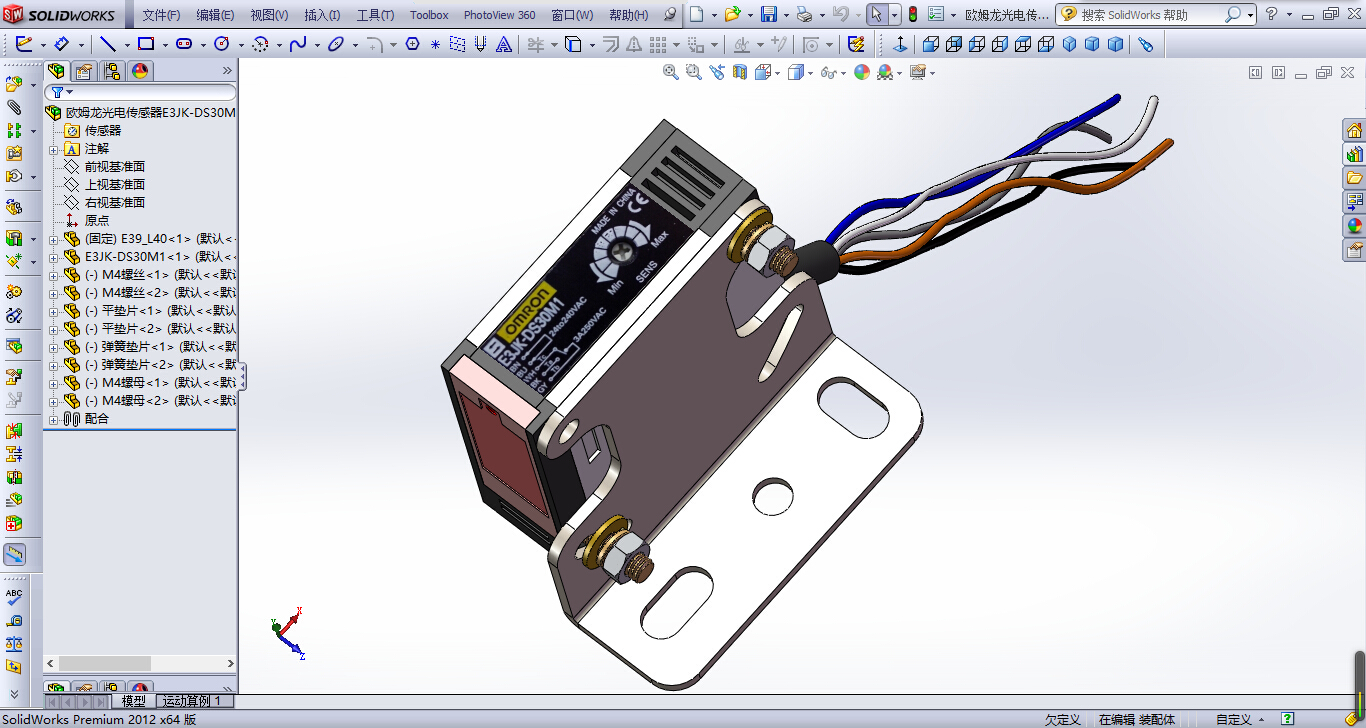Viewport: 1366px width, 728px height.
Task: Expand the E3JK-DS30M1<1> component
Action: 54,257
